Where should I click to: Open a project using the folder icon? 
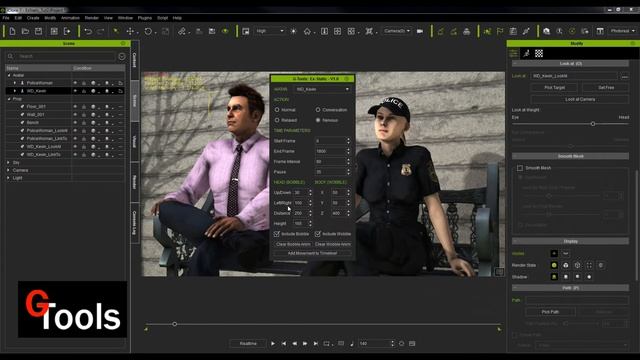point(25,31)
